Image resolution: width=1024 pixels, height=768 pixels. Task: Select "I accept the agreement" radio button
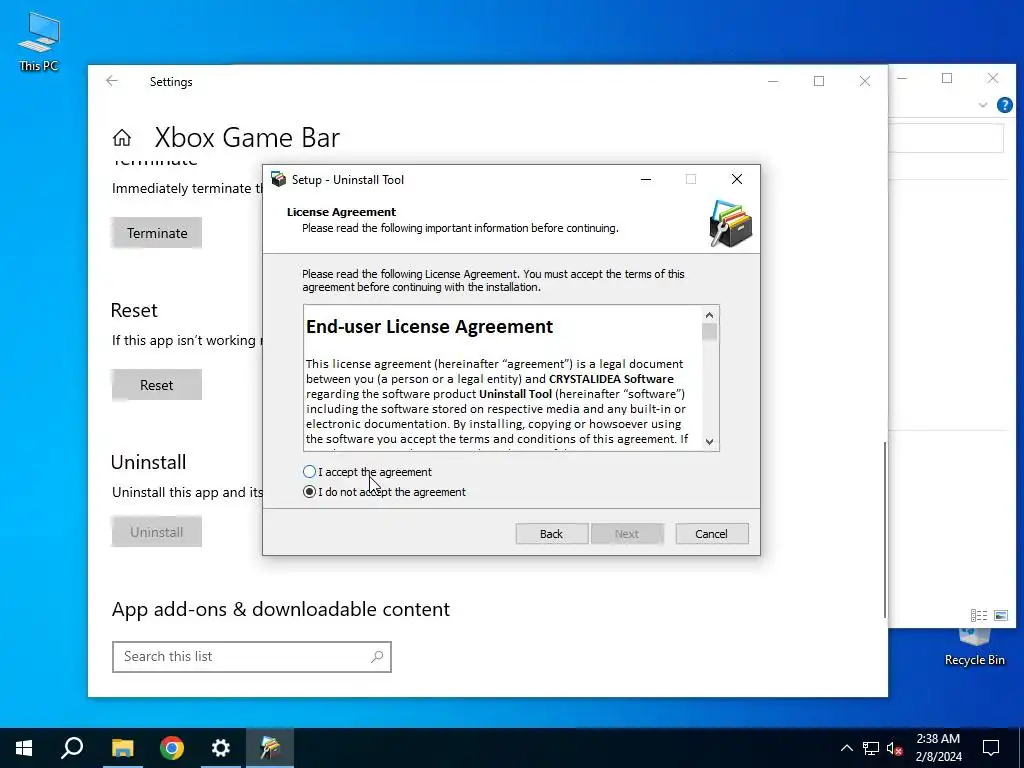point(310,472)
